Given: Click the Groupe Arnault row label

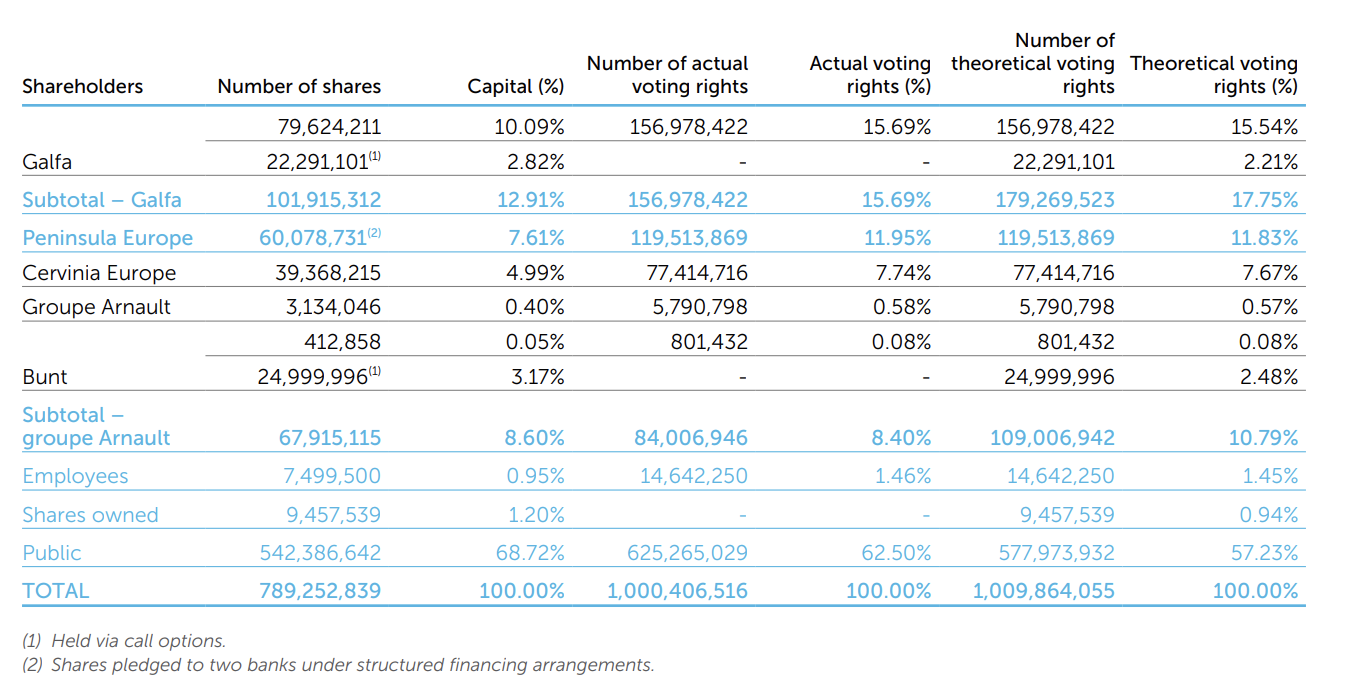Looking at the screenshot, I should [97, 307].
